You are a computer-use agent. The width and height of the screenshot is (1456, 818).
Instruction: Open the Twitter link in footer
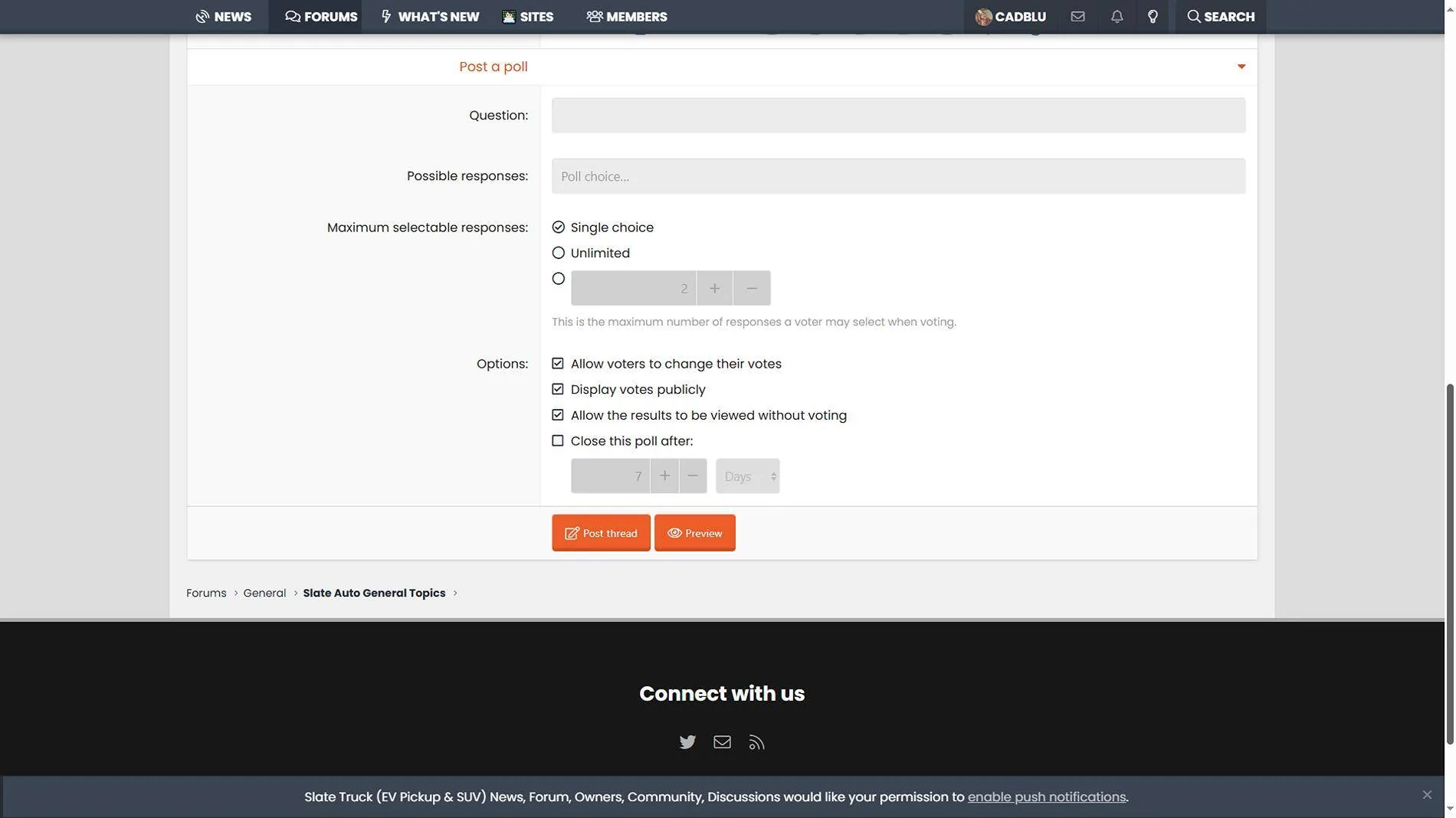(687, 742)
